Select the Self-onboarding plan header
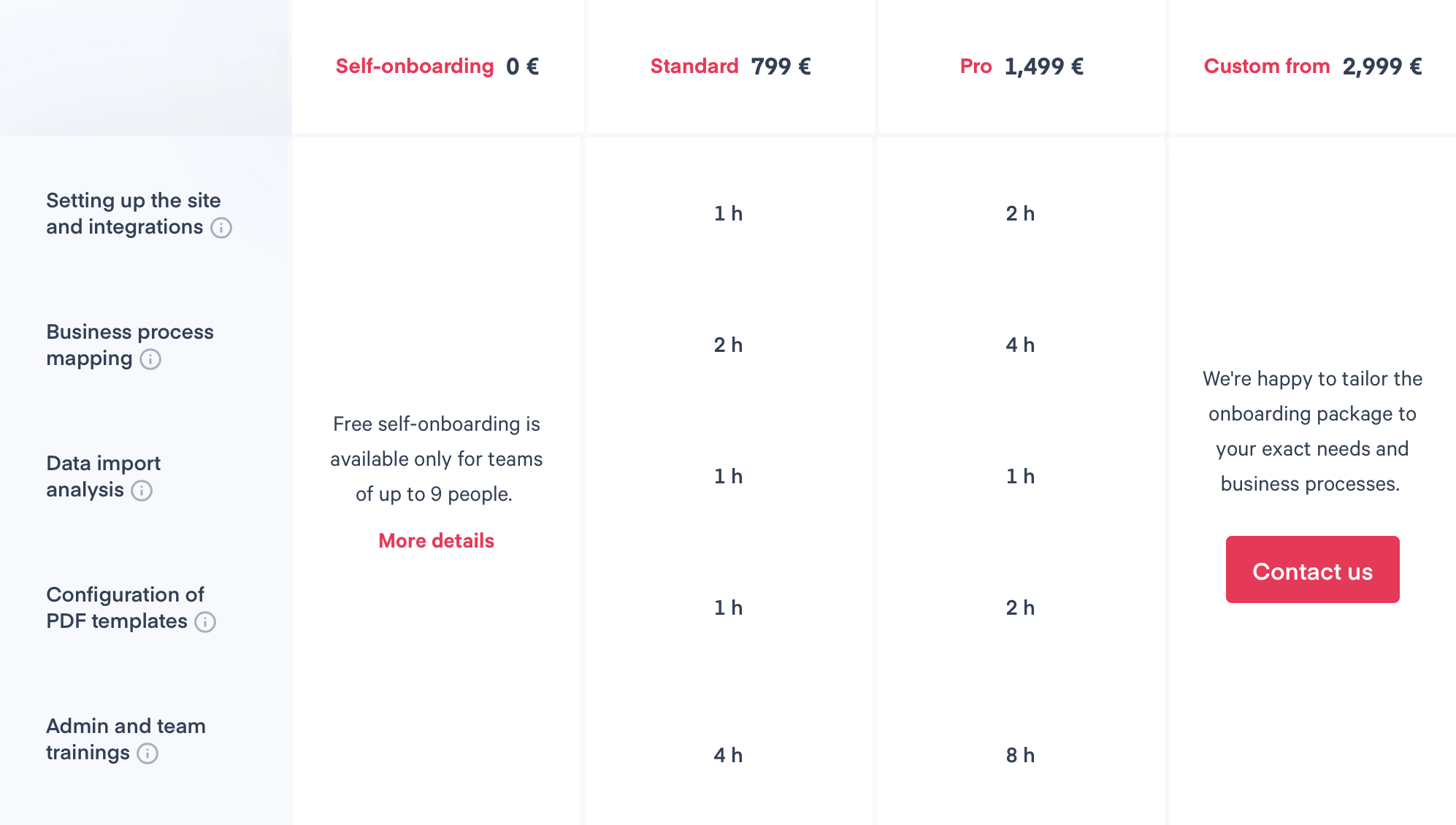The image size is (1456, 825). 437,66
